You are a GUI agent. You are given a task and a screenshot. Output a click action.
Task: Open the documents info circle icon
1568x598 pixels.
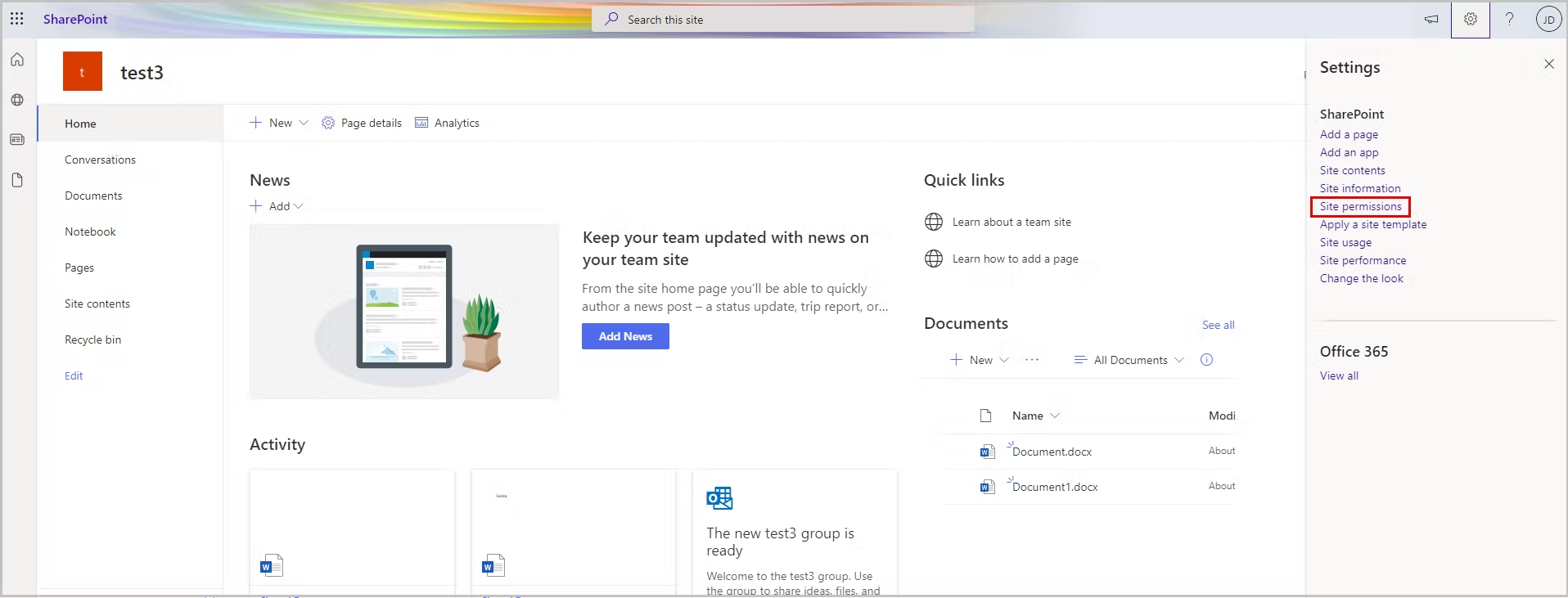(1206, 360)
